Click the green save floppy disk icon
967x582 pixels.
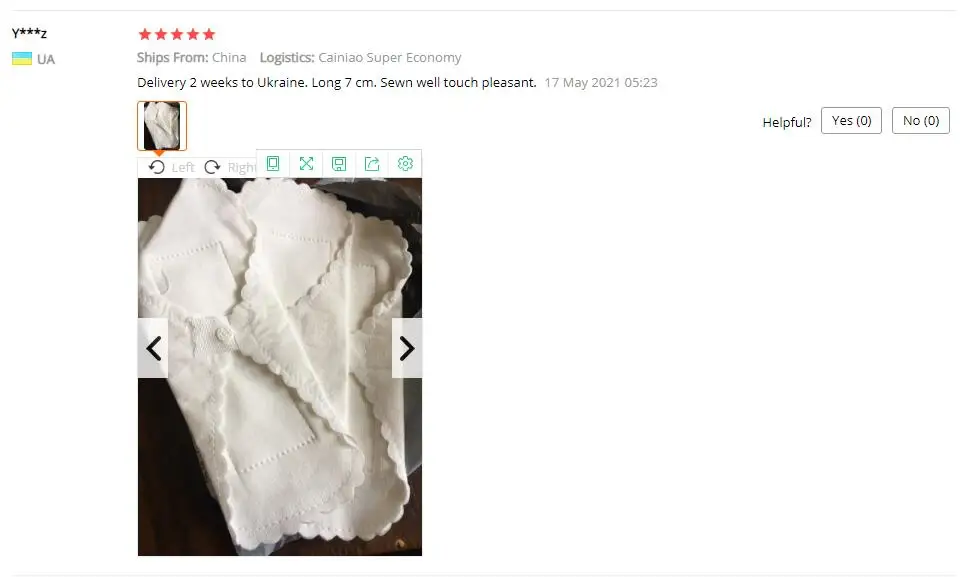(339, 163)
